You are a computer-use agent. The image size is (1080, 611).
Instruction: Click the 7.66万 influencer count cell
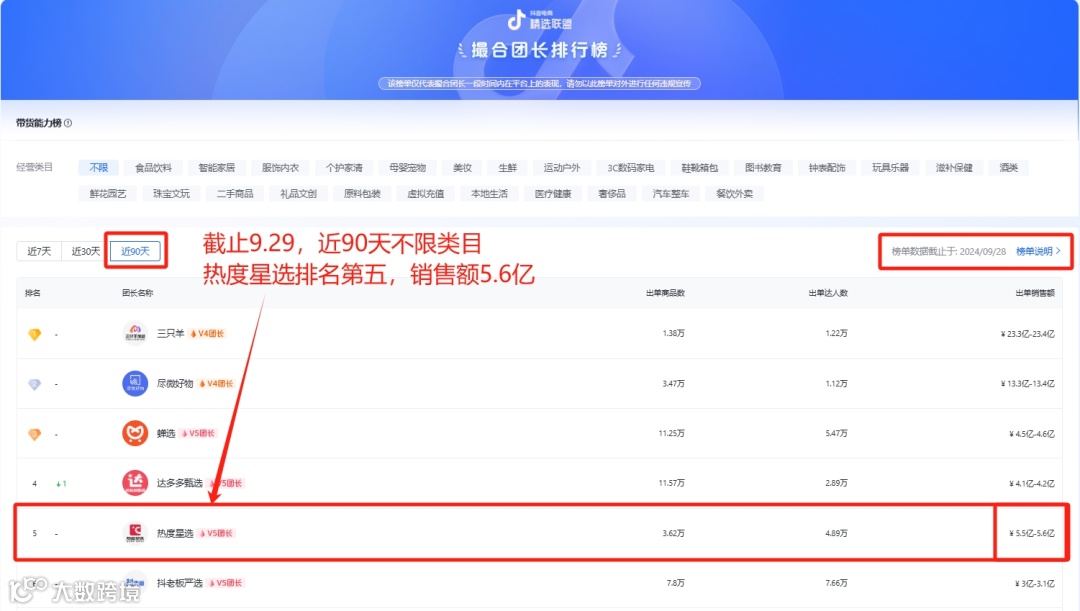click(x=836, y=583)
